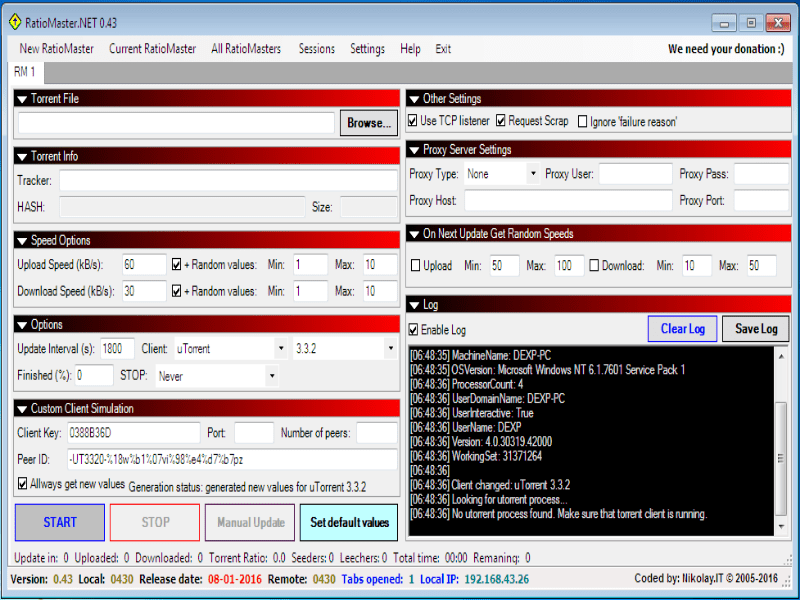Collapse the Custom Client Simulation section
The width and height of the screenshot is (800, 600).
[22, 409]
